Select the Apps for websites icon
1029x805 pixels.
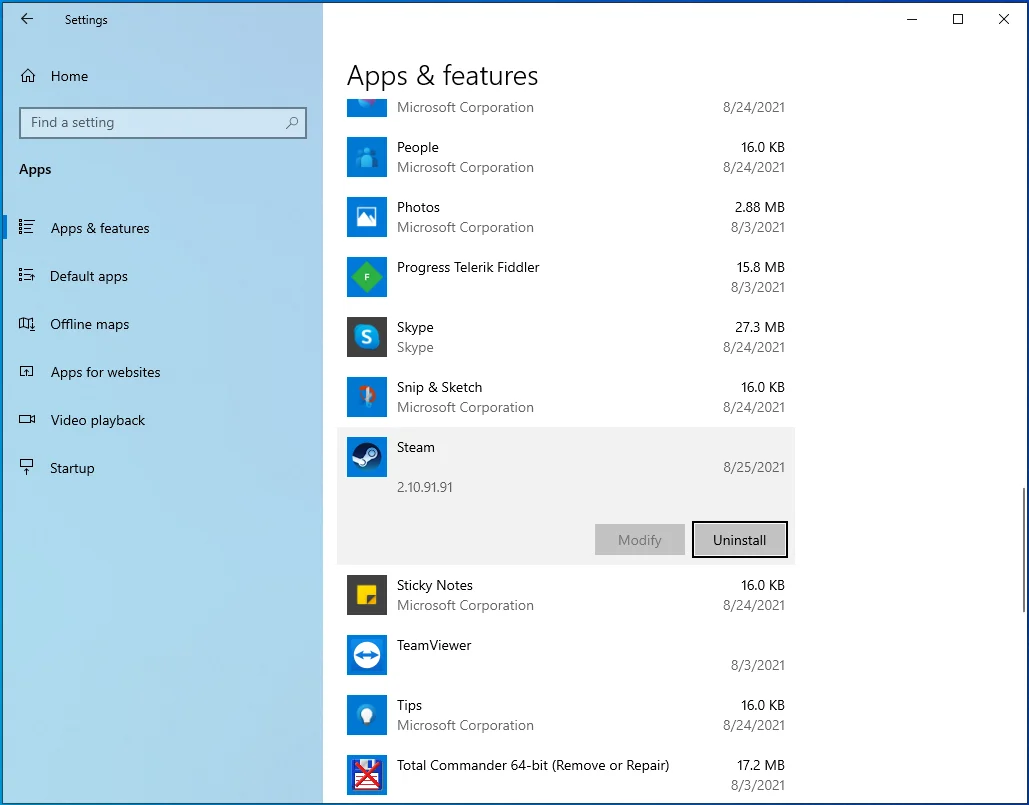[x=26, y=371]
